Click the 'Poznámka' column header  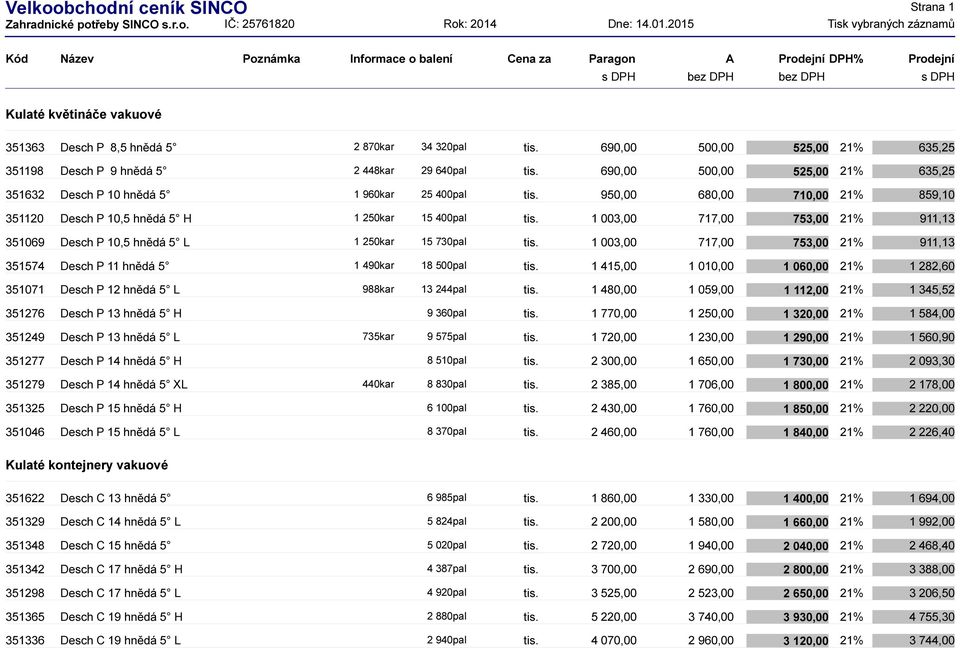point(271,59)
